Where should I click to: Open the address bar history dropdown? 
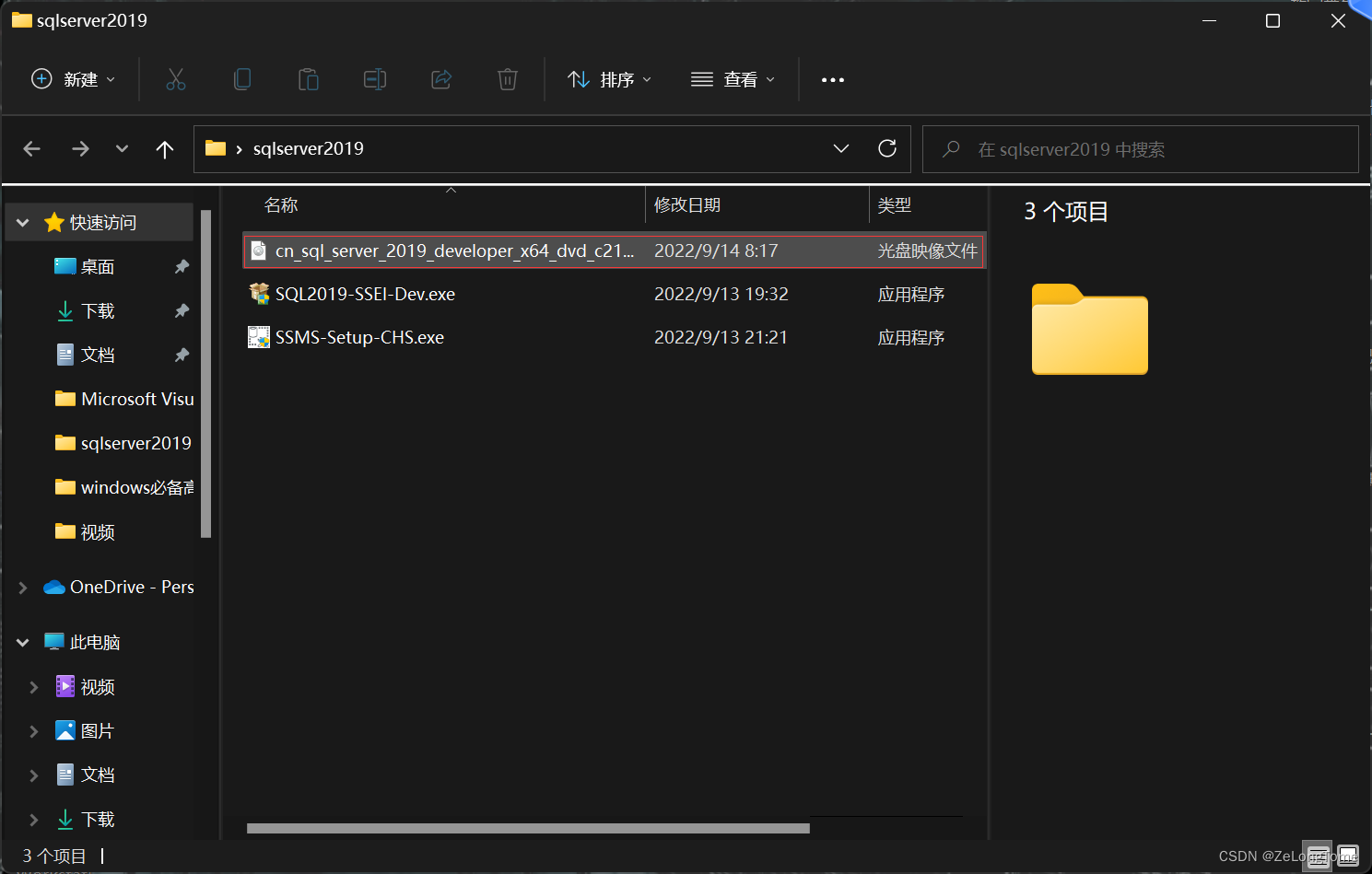coord(841,148)
